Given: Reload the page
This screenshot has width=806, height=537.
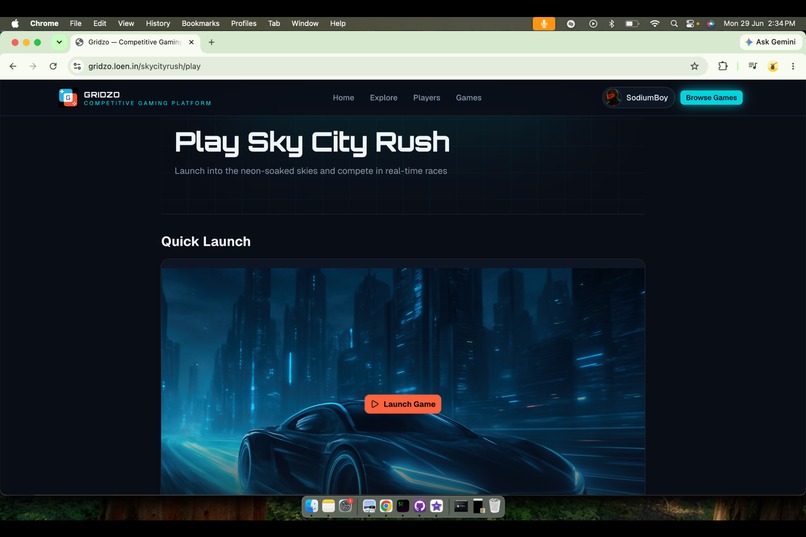Looking at the screenshot, I should (x=53, y=66).
